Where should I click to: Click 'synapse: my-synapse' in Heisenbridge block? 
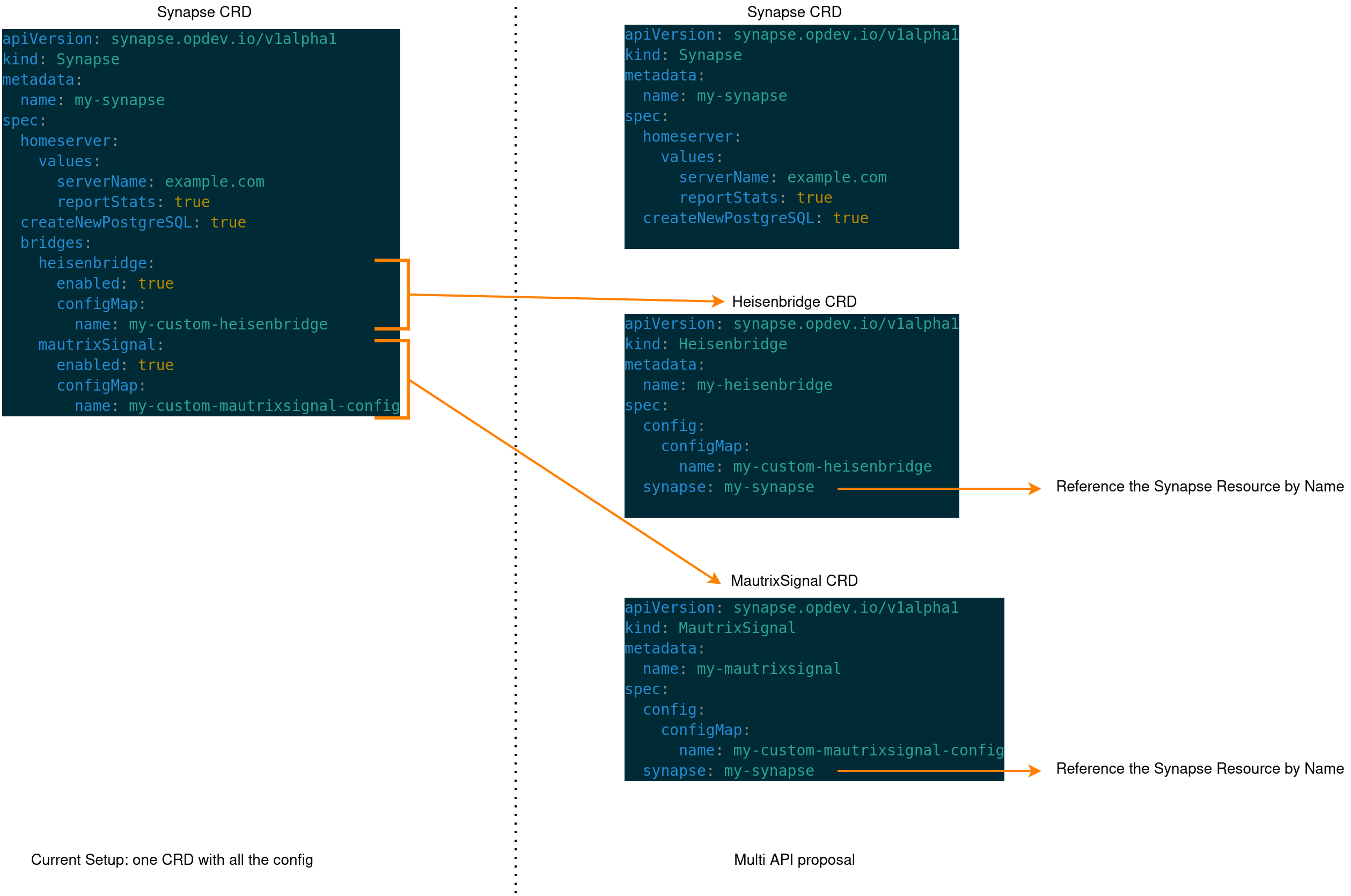(x=728, y=487)
